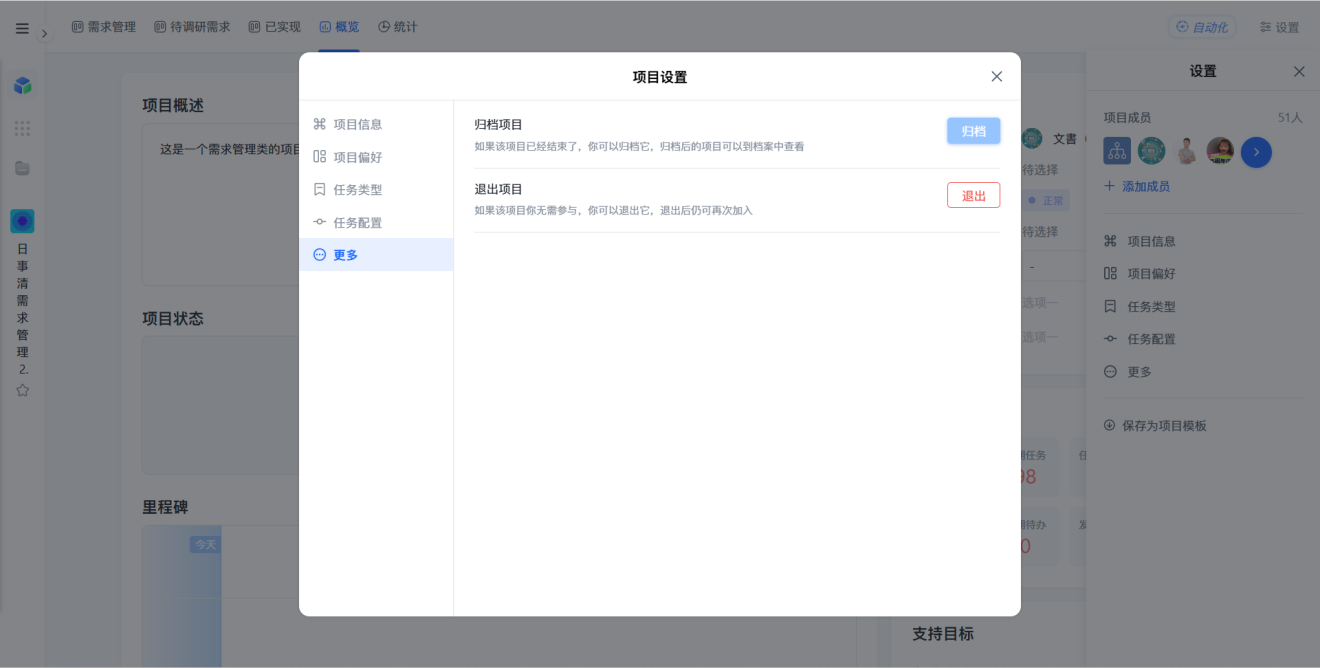Image resolution: width=1320 pixels, height=668 pixels.
Task: Open the 统计 tab
Action: tap(398, 27)
